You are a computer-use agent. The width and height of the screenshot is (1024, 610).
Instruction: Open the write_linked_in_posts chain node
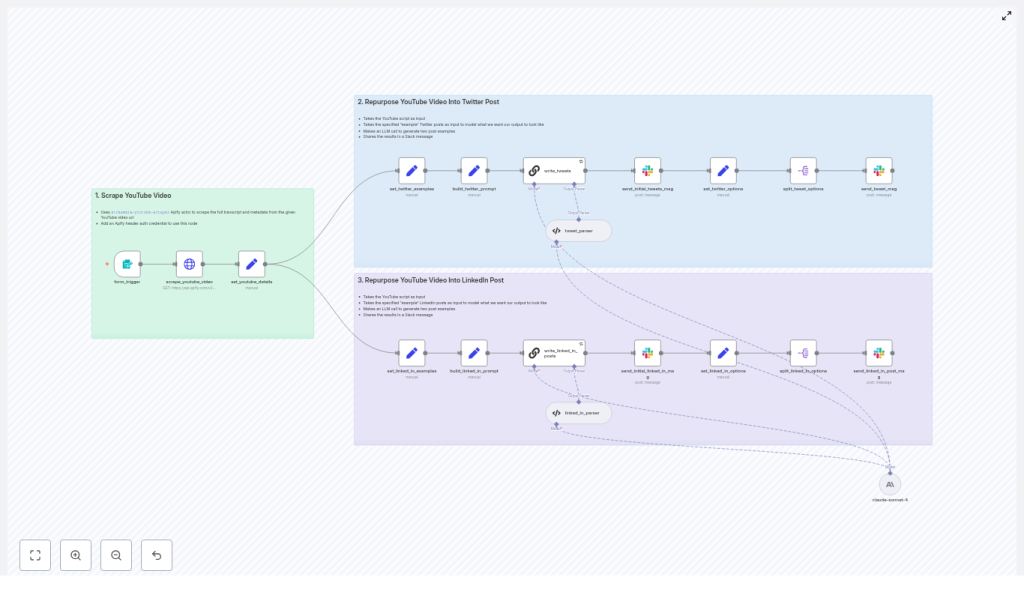click(x=553, y=353)
